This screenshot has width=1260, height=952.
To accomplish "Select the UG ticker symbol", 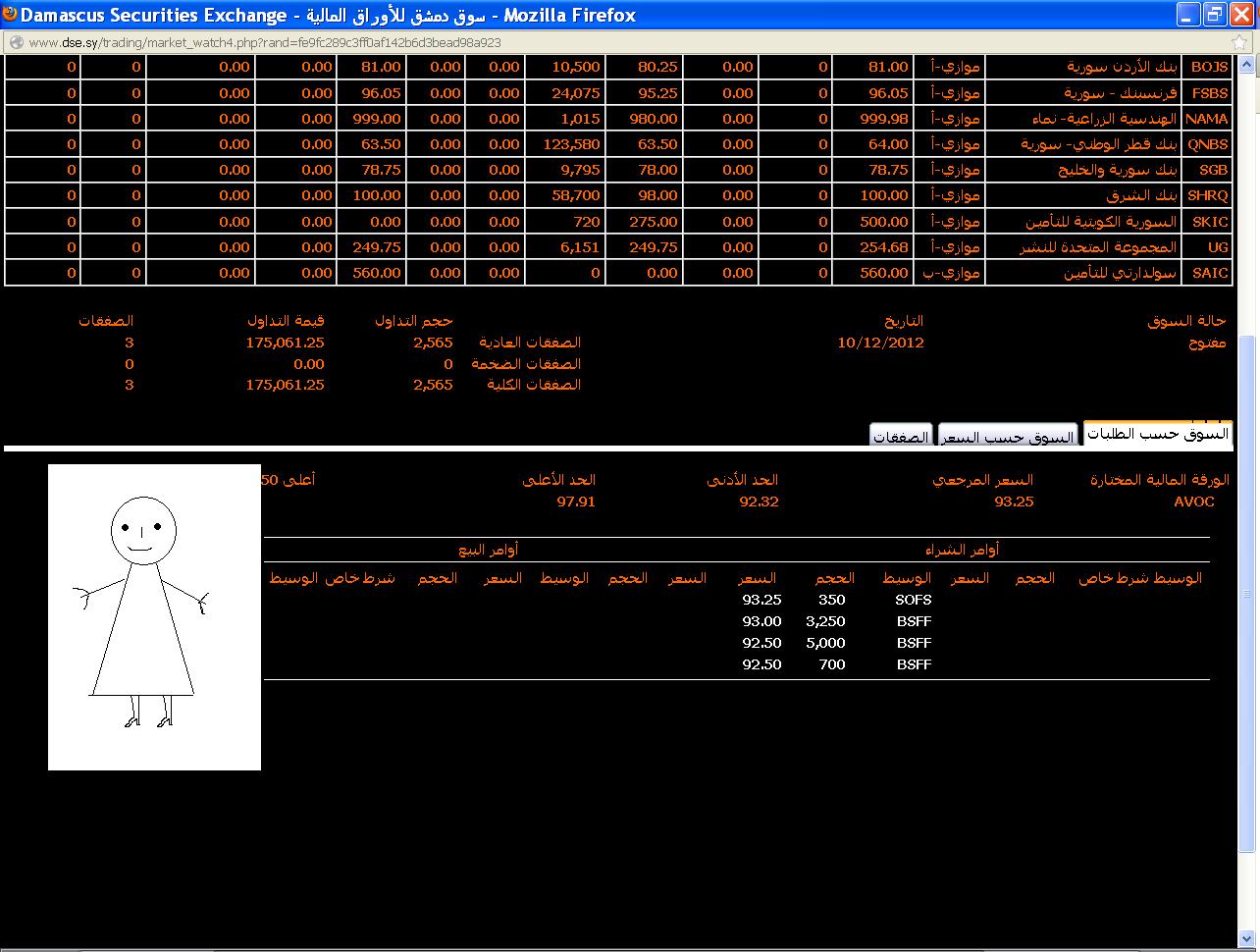I will click(x=1218, y=247).
